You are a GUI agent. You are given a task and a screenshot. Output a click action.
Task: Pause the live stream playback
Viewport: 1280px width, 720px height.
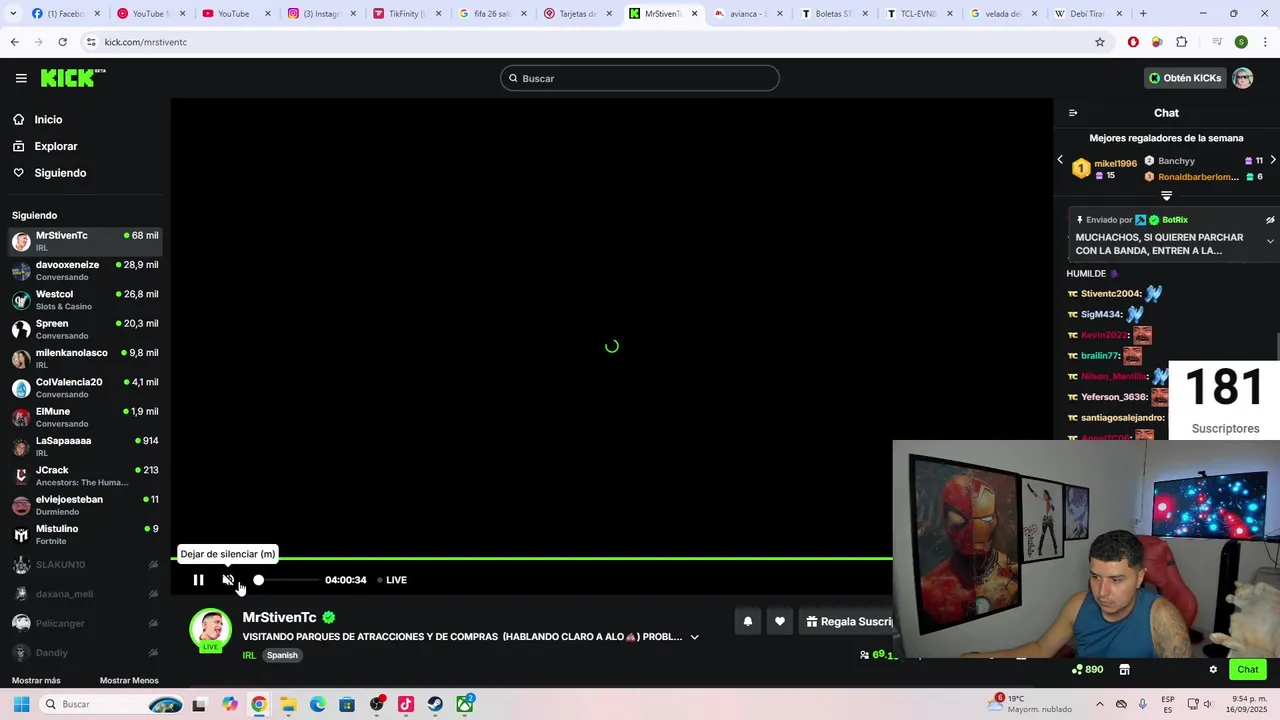tap(198, 580)
